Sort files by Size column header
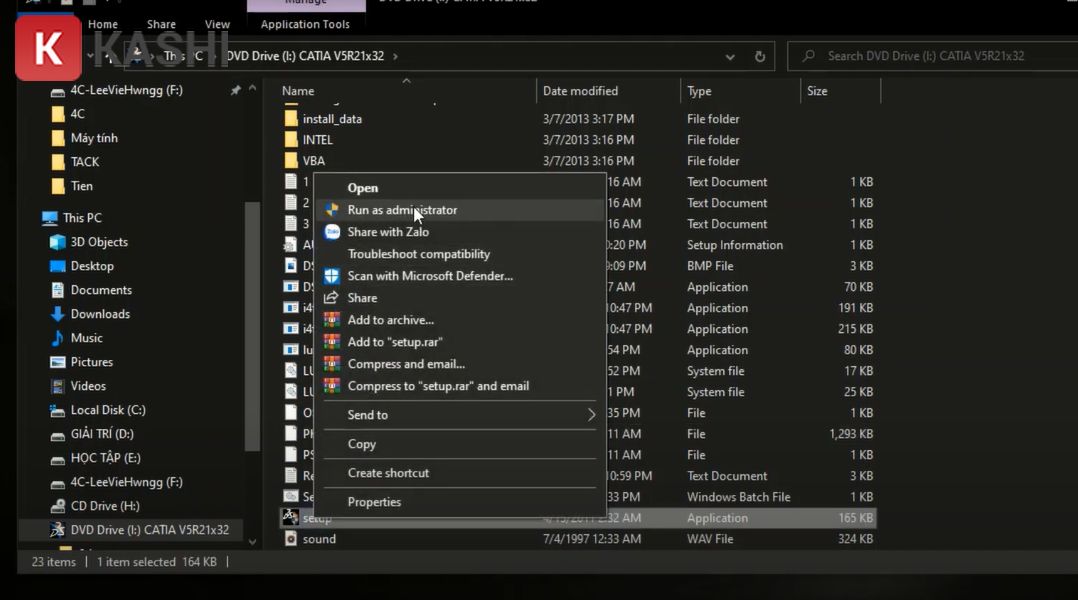This screenshot has height=600, width=1078. [x=817, y=91]
